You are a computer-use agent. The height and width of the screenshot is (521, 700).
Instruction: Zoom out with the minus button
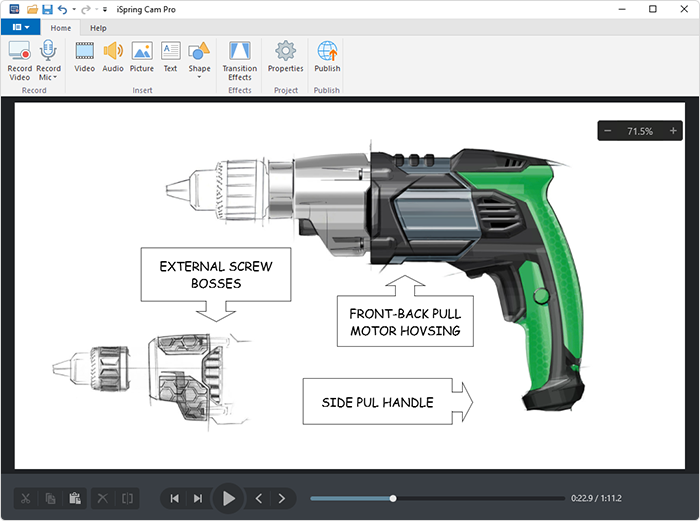(x=608, y=131)
